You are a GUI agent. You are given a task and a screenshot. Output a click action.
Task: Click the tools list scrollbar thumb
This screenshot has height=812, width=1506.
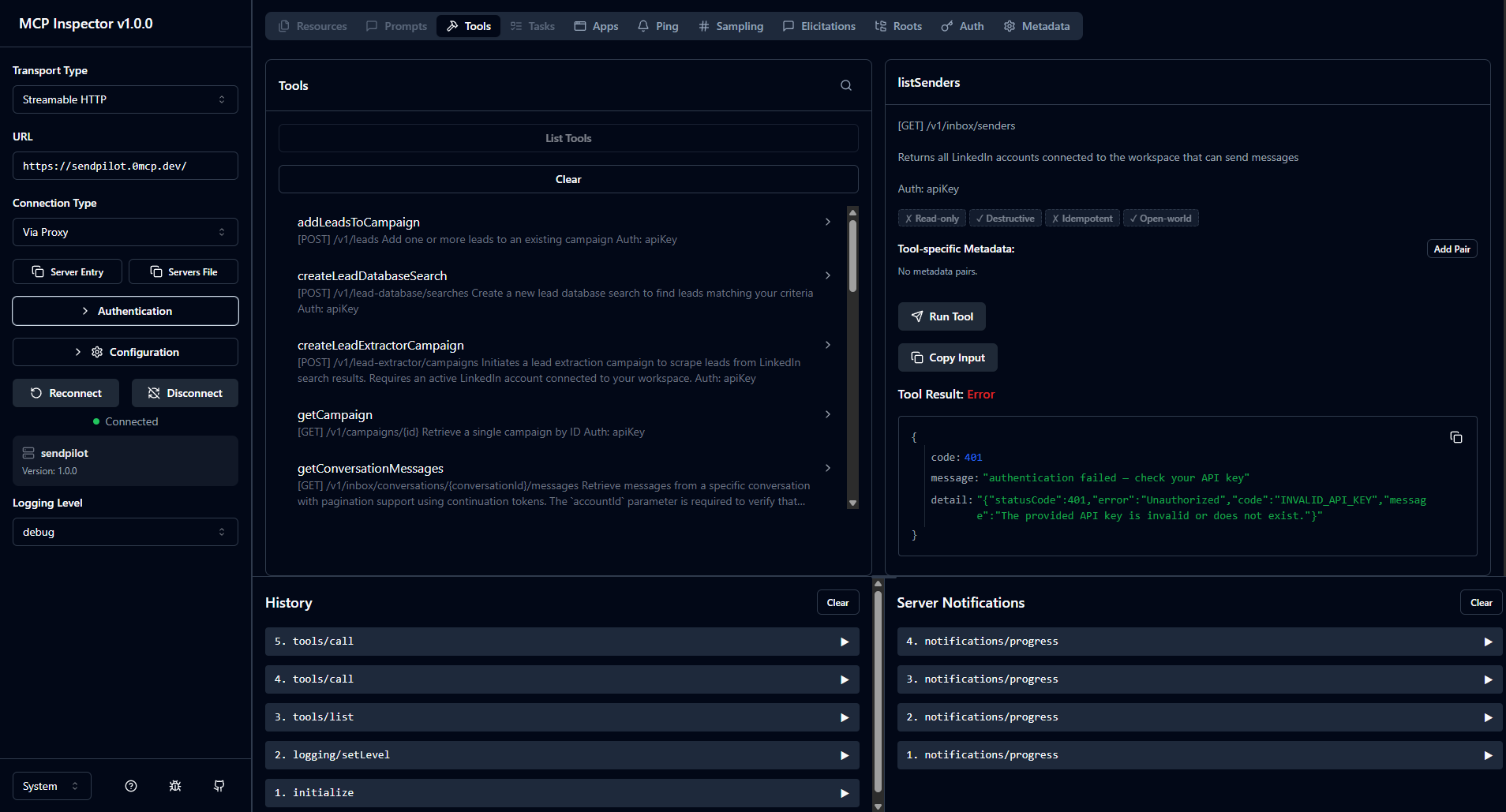coord(852,256)
